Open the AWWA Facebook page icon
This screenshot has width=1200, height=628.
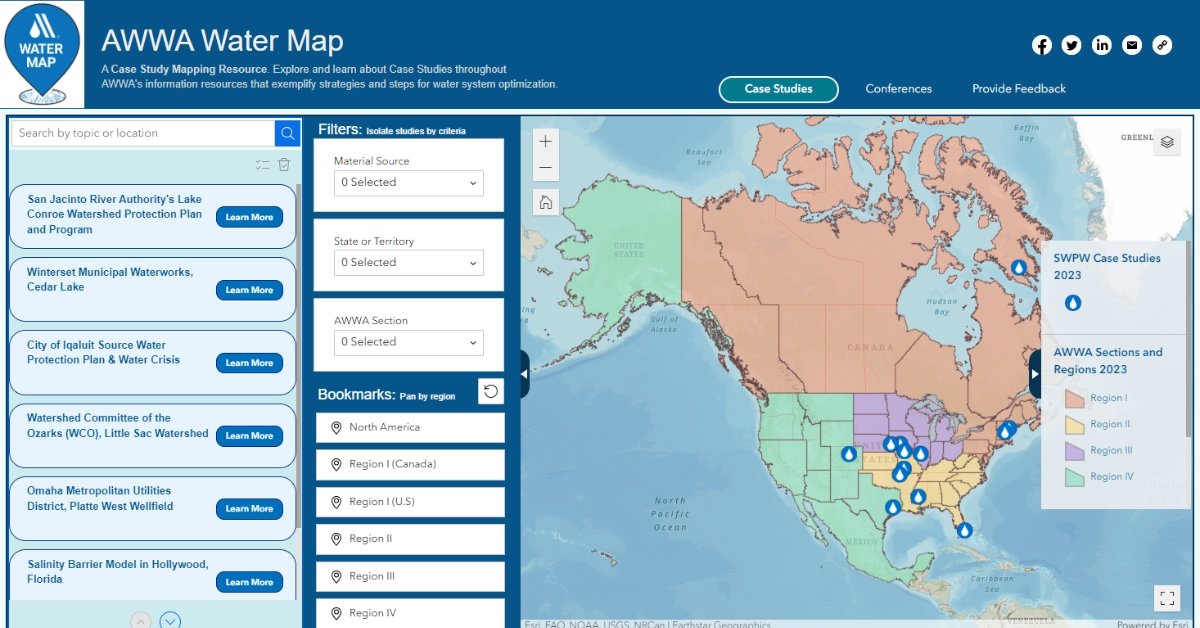(x=1042, y=45)
